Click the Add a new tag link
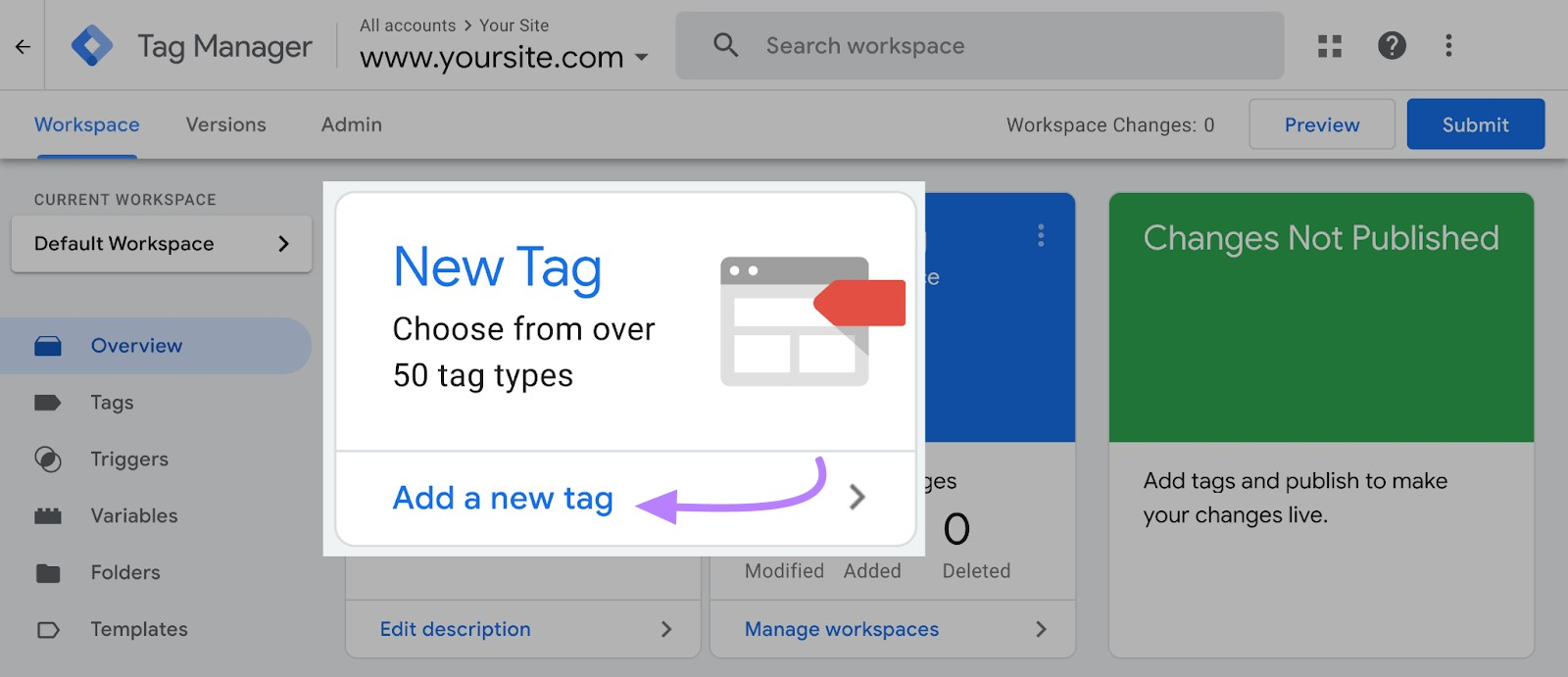 tap(503, 498)
